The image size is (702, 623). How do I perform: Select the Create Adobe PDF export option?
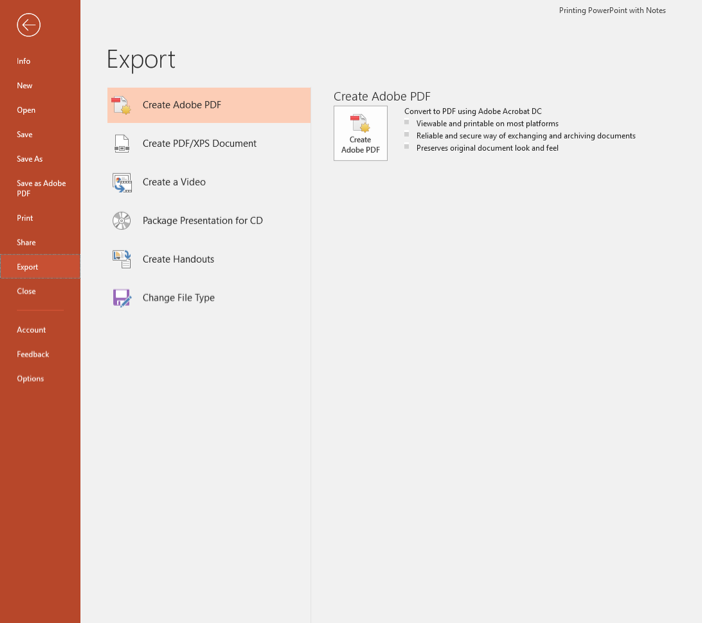point(209,105)
